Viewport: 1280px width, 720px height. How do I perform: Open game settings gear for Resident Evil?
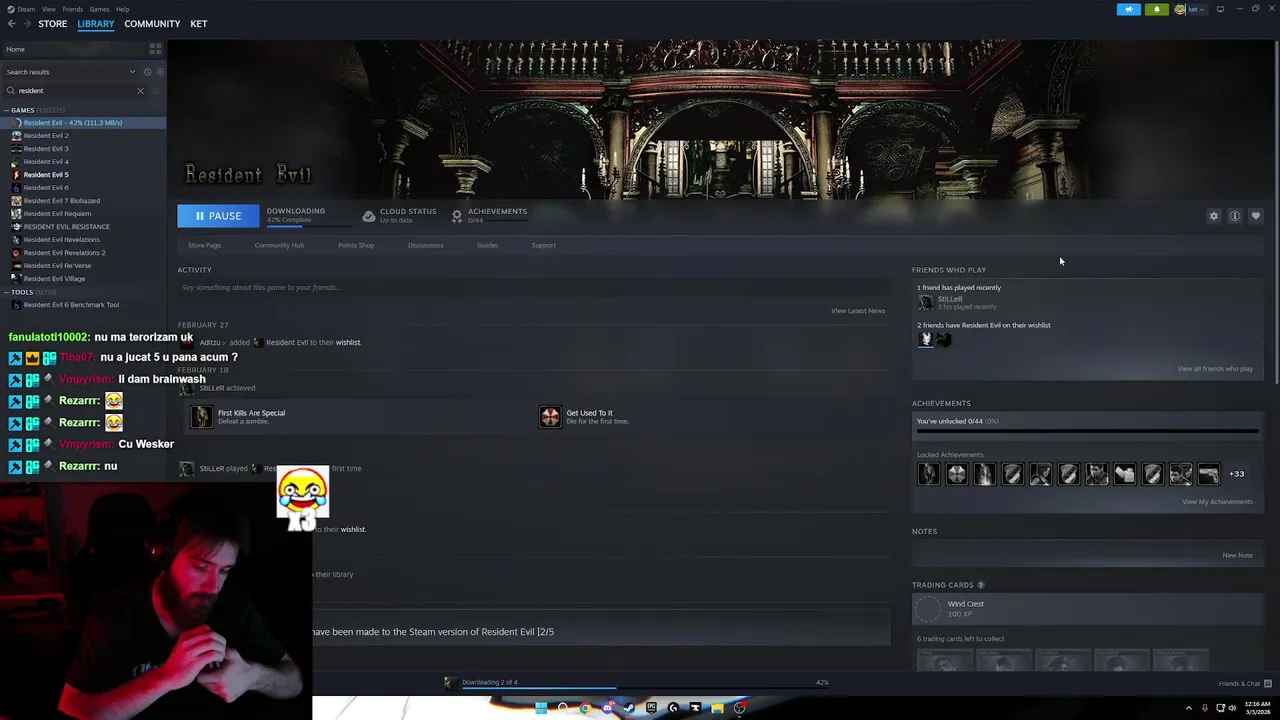1214,216
